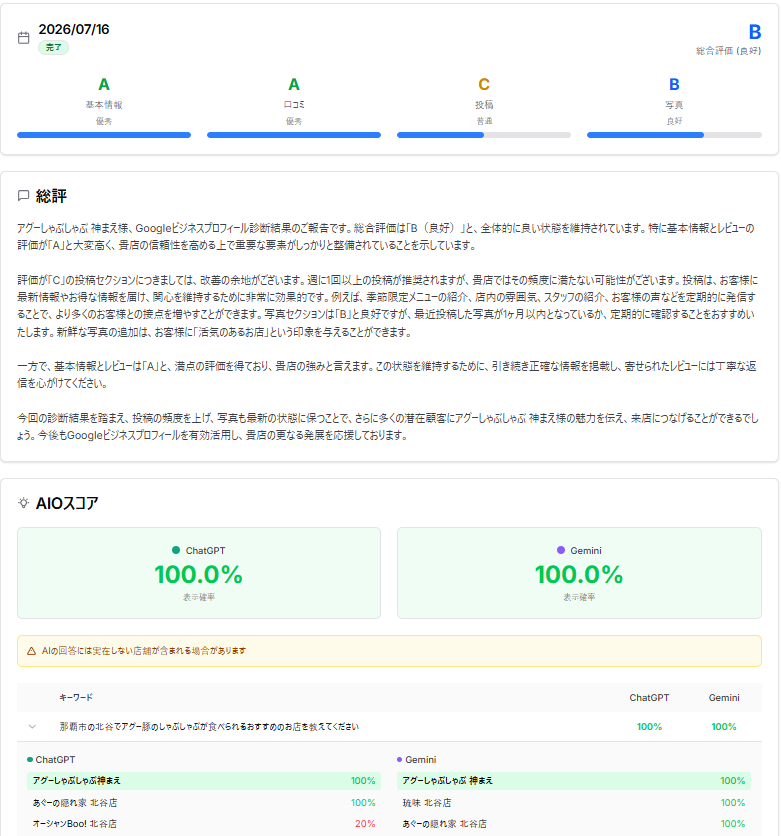Click the purple Gemini dot in the score card

pos(561,550)
